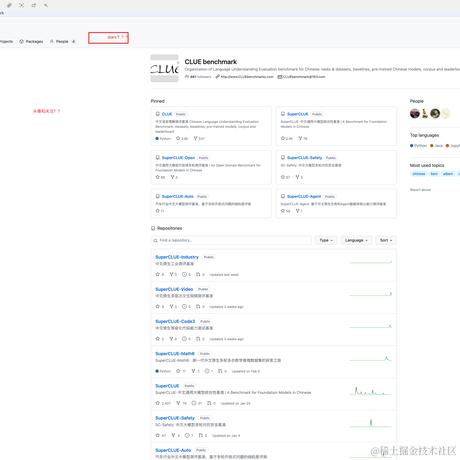460x460 pixels.
Task: Filter by Java in Top languages
Action: (436, 146)
